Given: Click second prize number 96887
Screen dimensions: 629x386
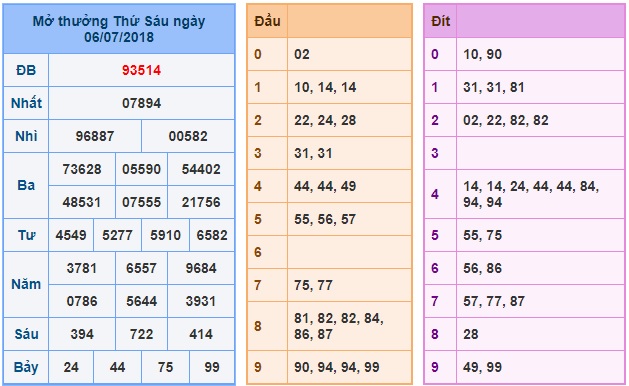Looking at the screenshot, I should pyautogui.click(x=95, y=136).
